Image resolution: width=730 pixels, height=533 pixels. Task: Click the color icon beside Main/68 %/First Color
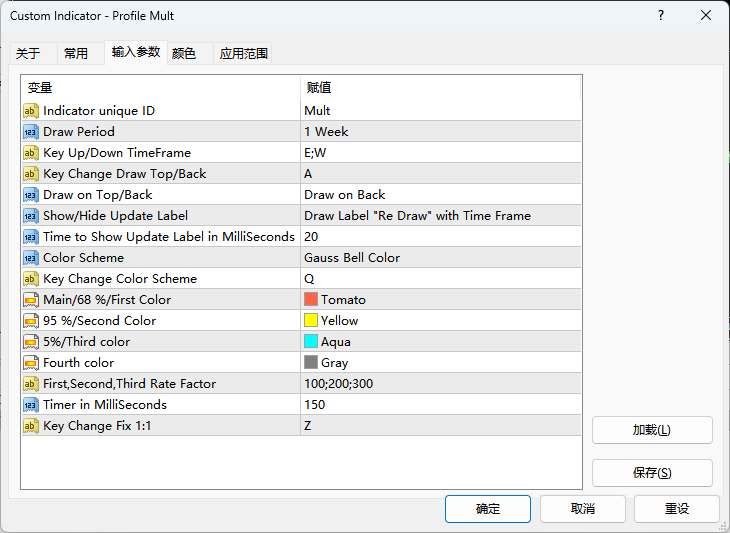point(31,300)
